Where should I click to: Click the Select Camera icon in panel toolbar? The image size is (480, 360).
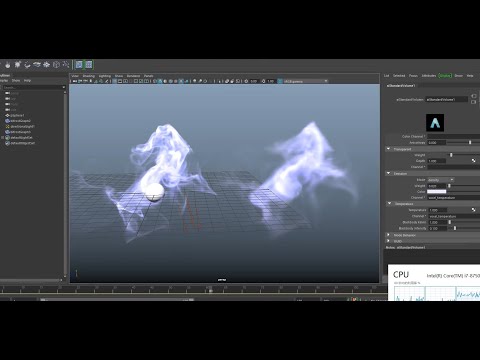(75, 81)
